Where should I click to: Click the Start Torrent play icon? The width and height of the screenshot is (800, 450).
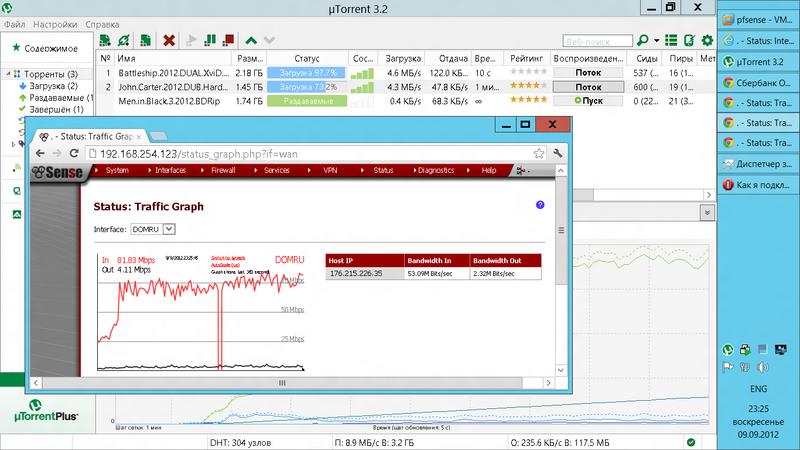[192, 40]
